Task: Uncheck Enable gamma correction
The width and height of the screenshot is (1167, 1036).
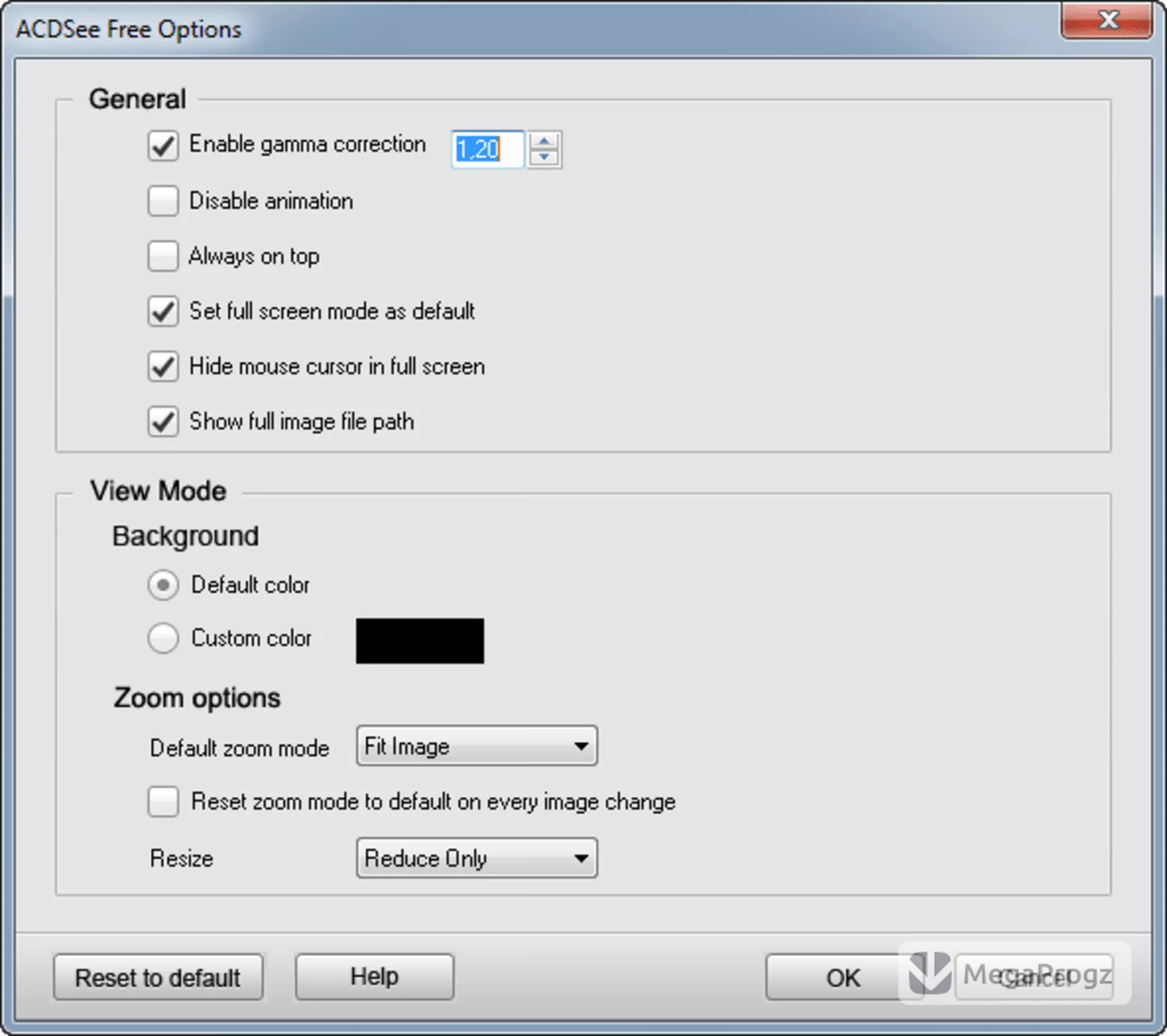Action: (163, 145)
